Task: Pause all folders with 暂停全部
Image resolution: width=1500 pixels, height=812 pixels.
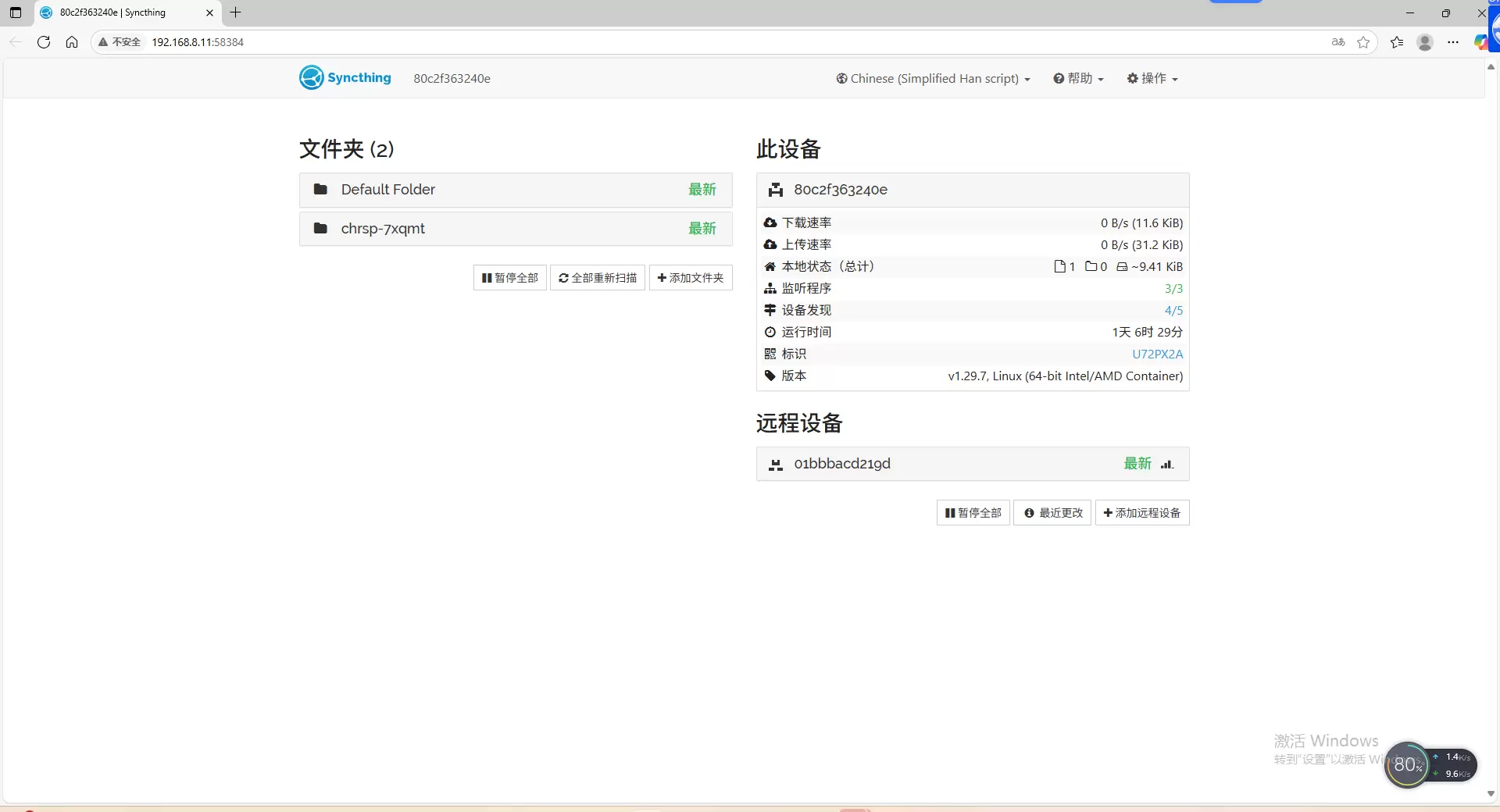Action: click(x=509, y=278)
